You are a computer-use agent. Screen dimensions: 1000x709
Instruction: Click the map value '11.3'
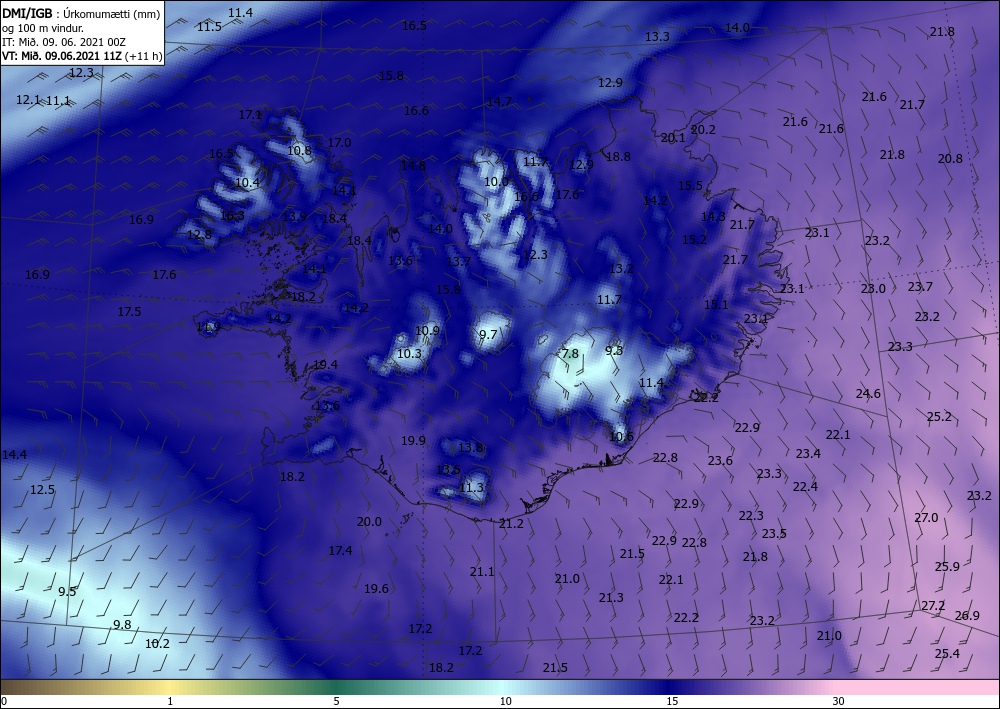click(x=472, y=488)
